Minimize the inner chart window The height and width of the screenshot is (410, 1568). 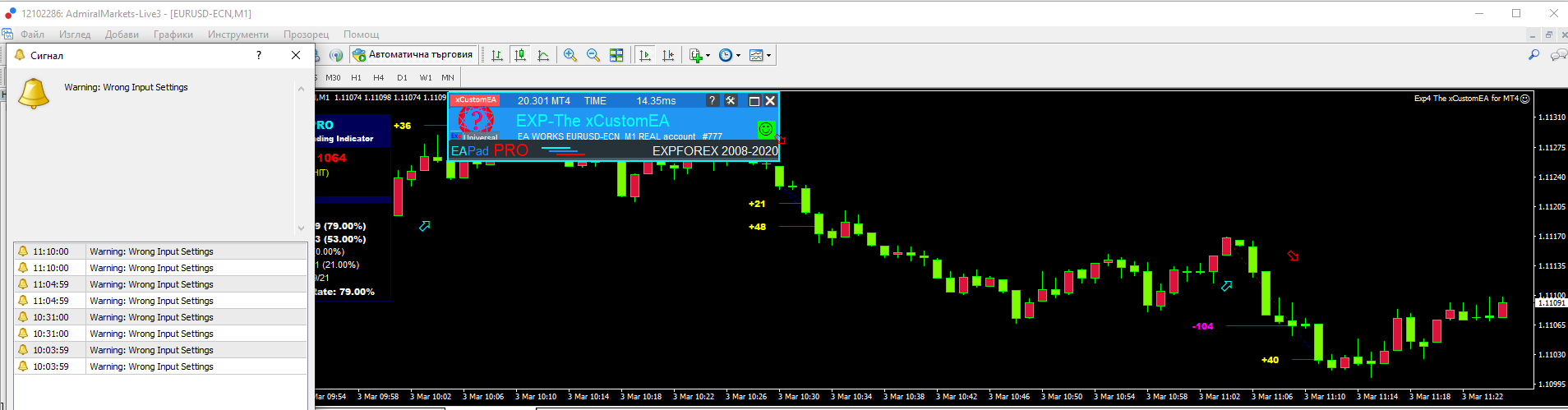[x=1533, y=35]
